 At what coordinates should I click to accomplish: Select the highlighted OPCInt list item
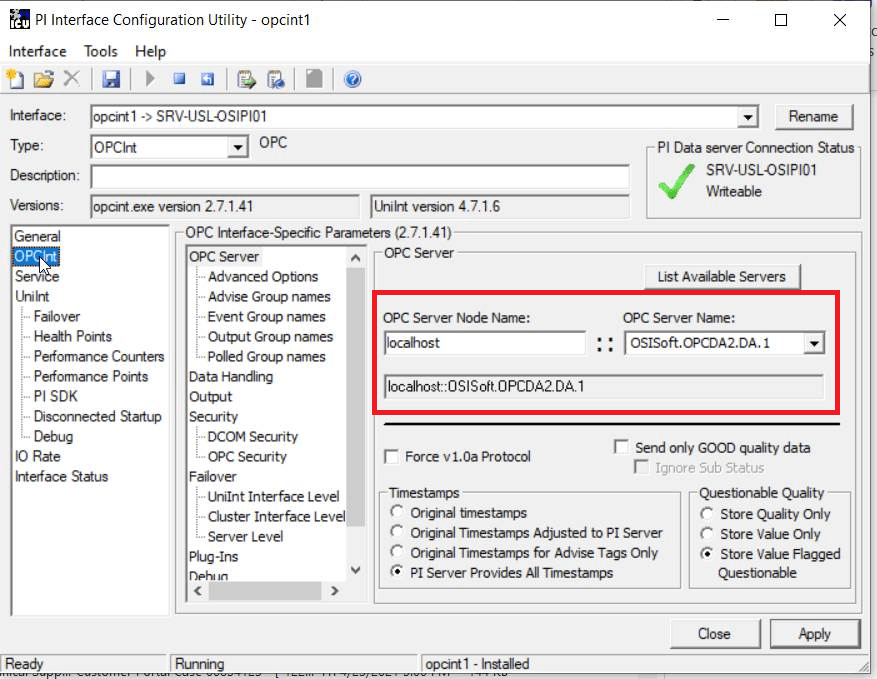pos(36,256)
